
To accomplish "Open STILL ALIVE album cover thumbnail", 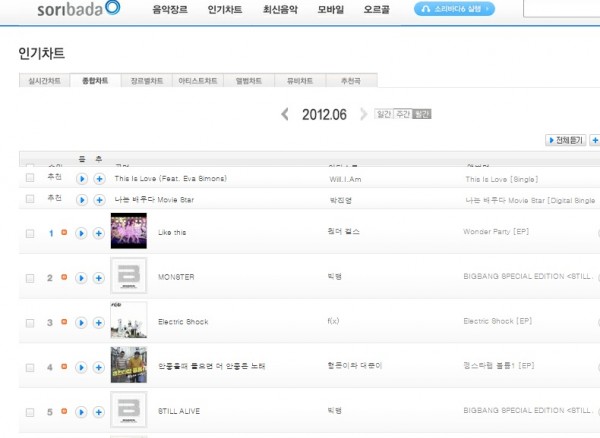I will (x=129, y=409).
